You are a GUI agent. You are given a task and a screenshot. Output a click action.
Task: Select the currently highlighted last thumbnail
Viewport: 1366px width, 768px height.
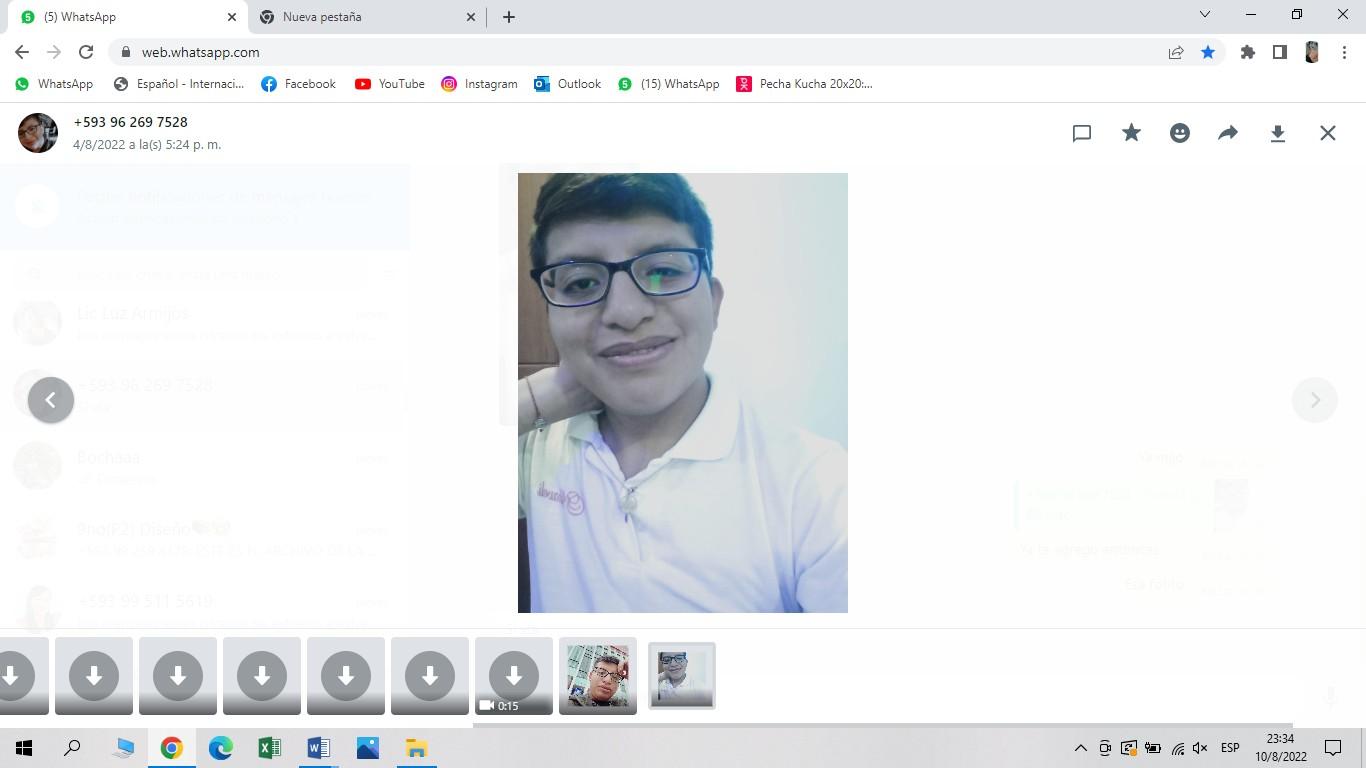click(x=682, y=676)
